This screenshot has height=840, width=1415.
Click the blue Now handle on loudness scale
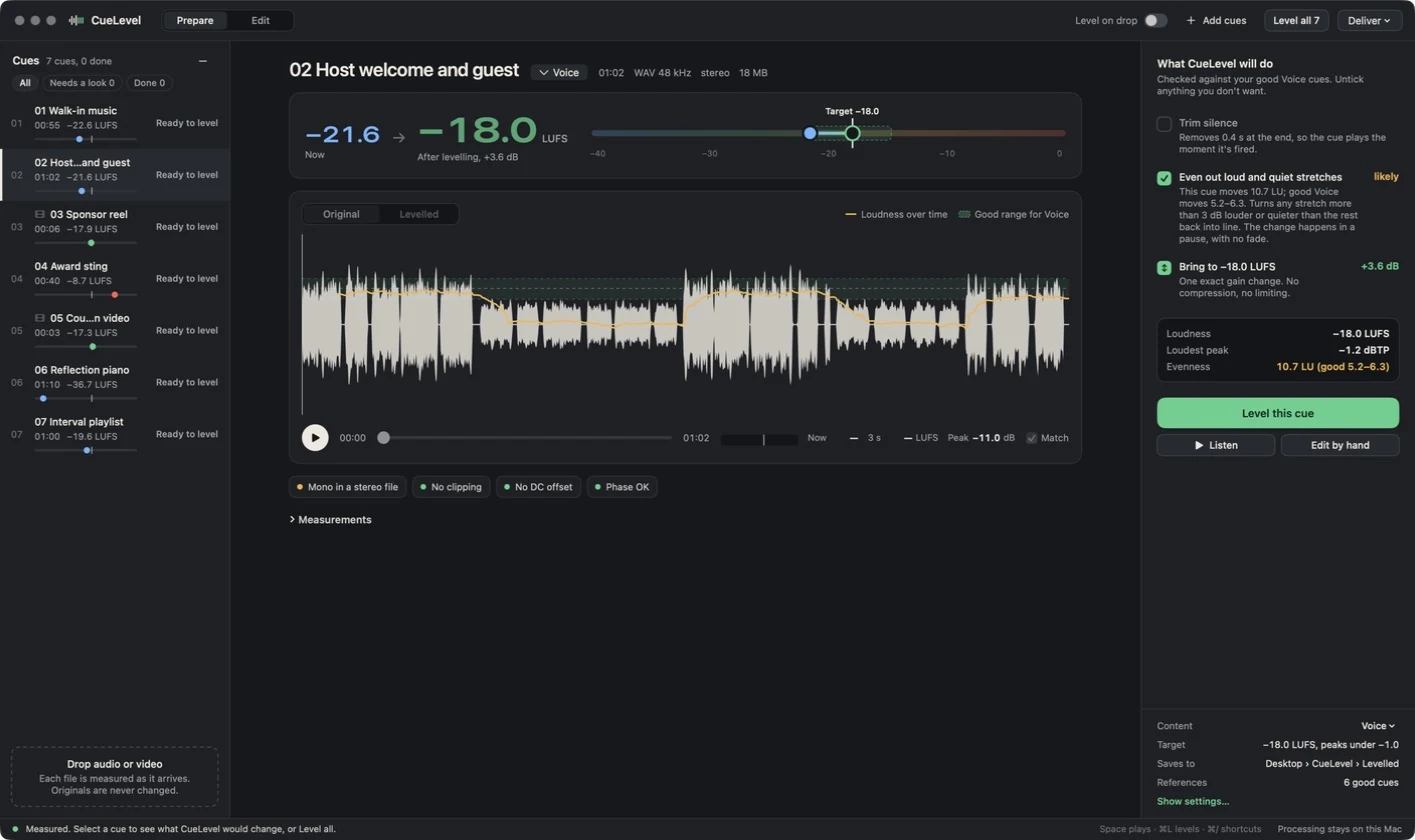(810, 133)
